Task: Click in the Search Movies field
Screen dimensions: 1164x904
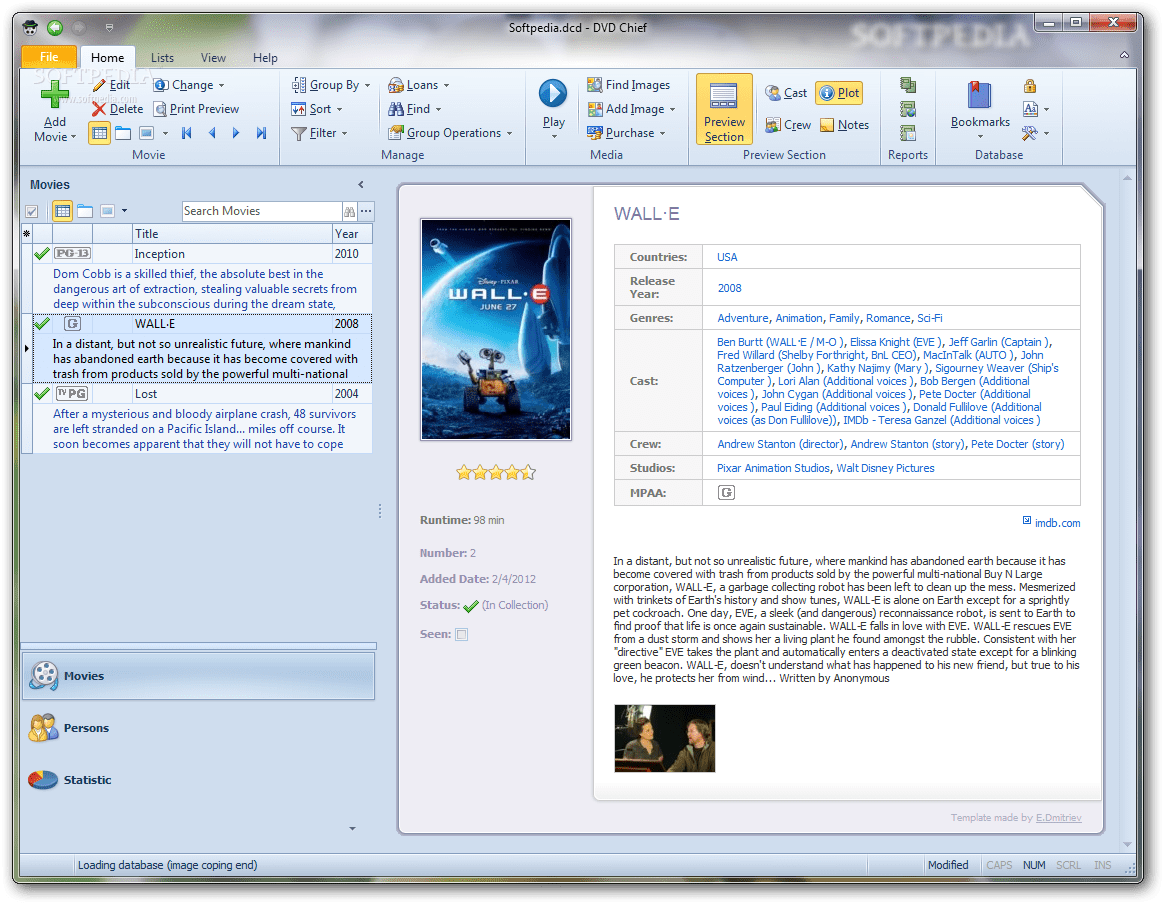Action: [261, 212]
